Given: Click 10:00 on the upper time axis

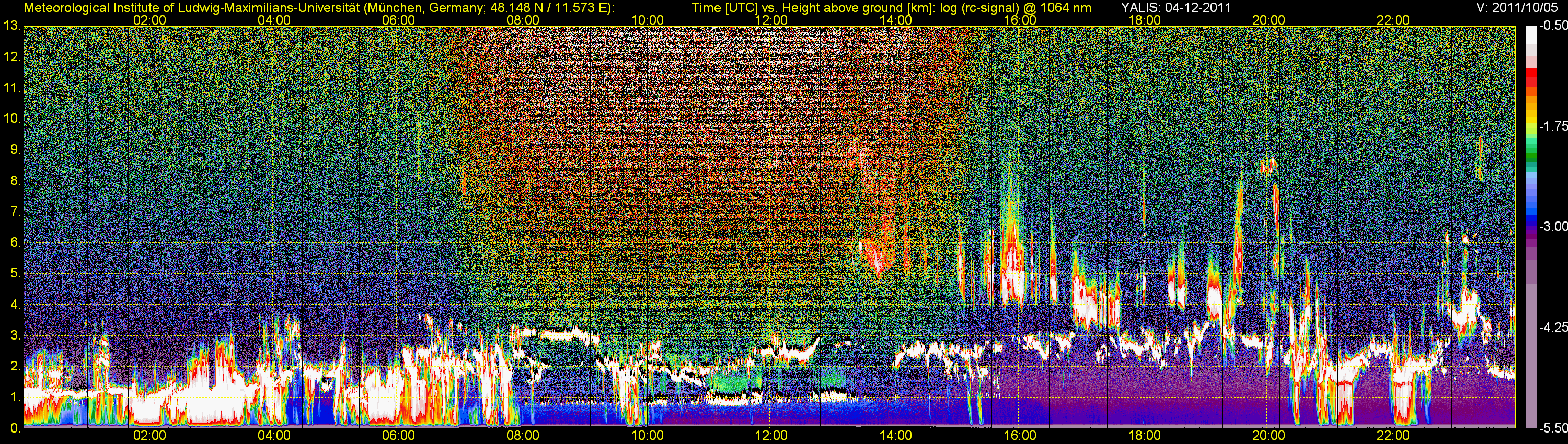Looking at the screenshot, I should pyautogui.click(x=647, y=20).
